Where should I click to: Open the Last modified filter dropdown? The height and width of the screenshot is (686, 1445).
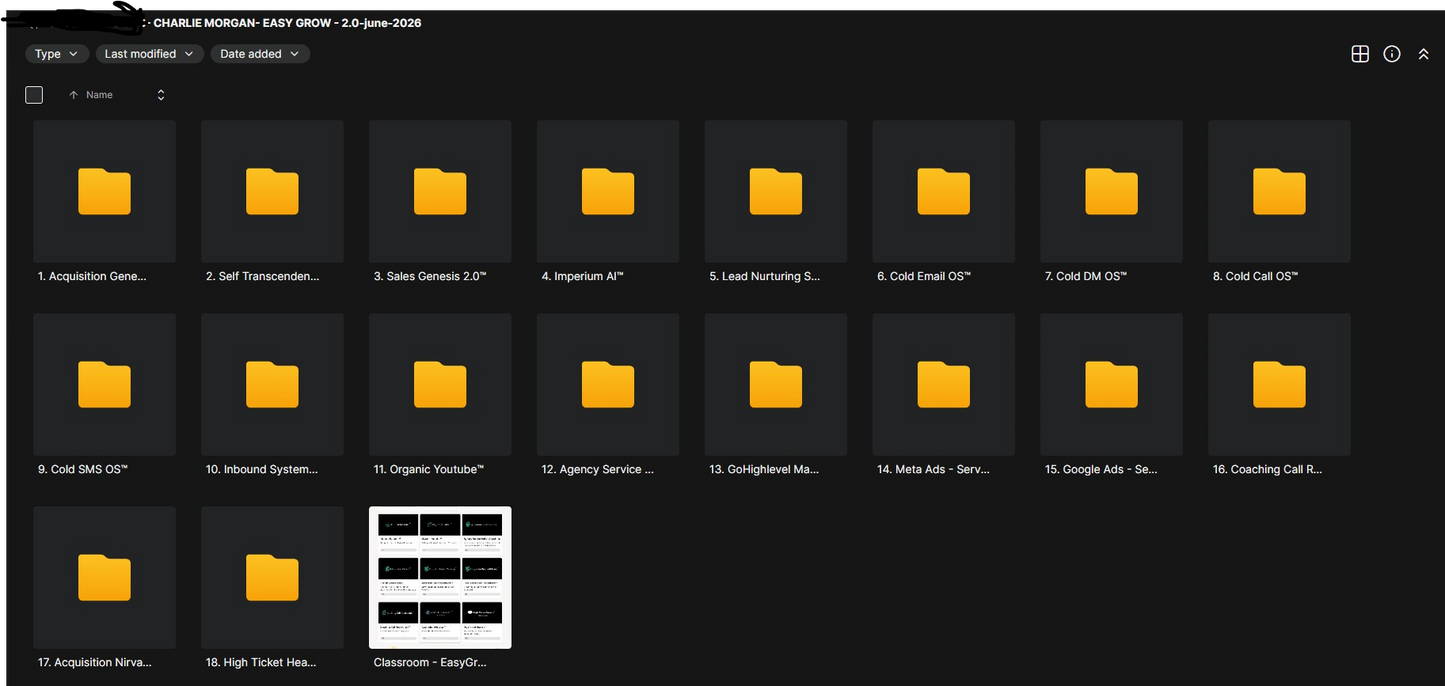[150, 54]
